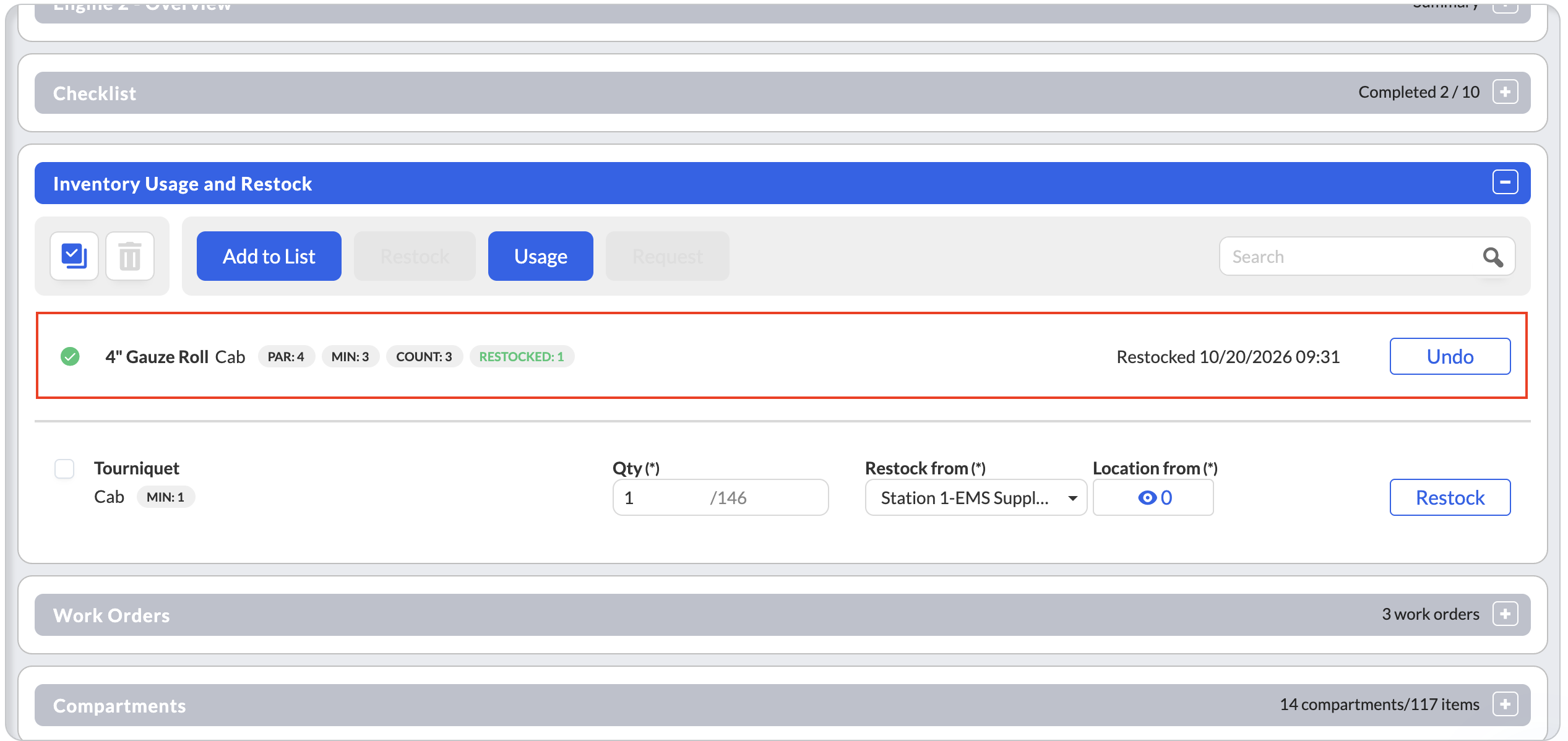The image size is (1568, 741).
Task: Click the Restocked 10/20/2026 09:31 timestamp
Action: [x=1228, y=357]
